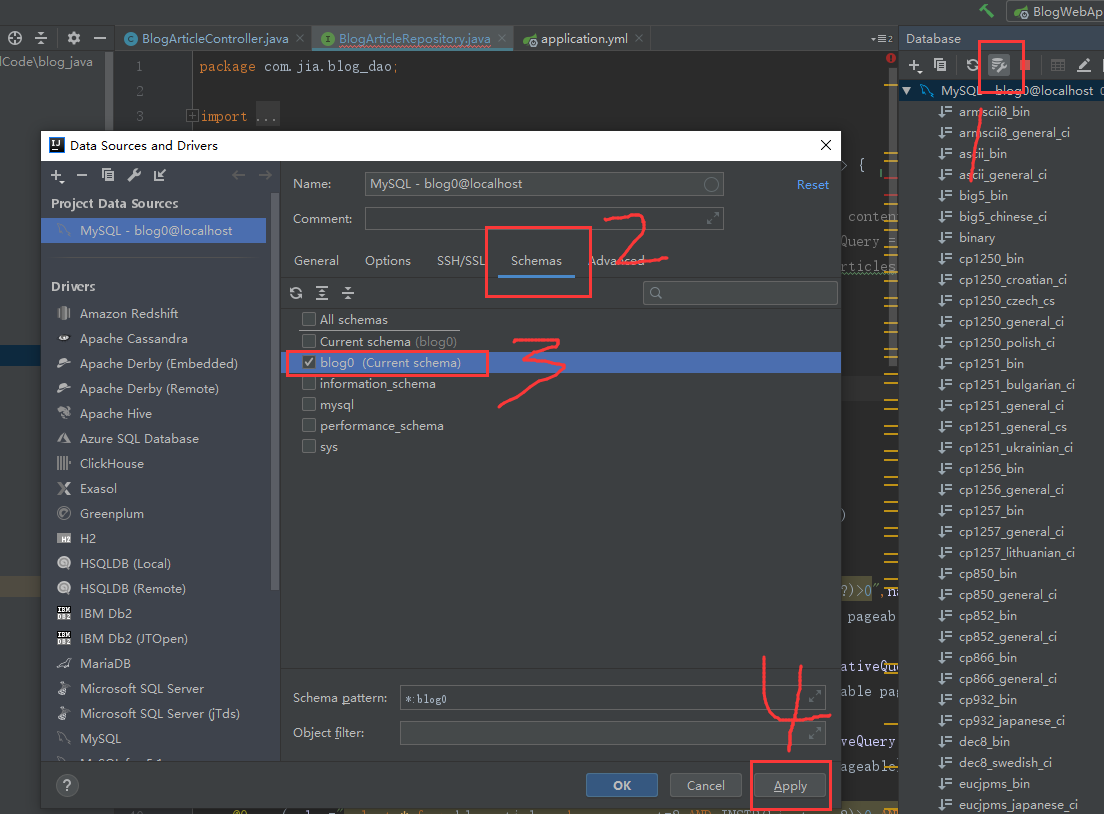Expand the Object filter field
This screenshot has width=1104, height=814.
pyautogui.click(x=815, y=733)
